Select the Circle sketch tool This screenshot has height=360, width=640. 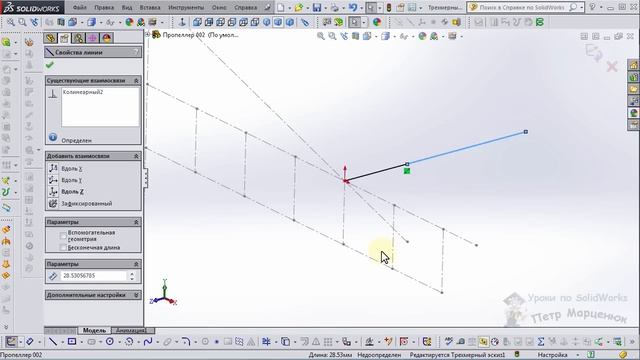coord(109,342)
